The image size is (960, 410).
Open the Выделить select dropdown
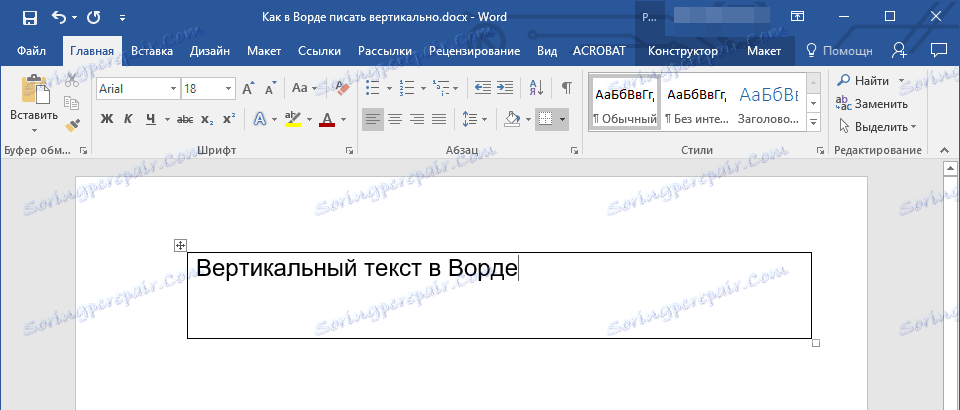pos(877,127)
